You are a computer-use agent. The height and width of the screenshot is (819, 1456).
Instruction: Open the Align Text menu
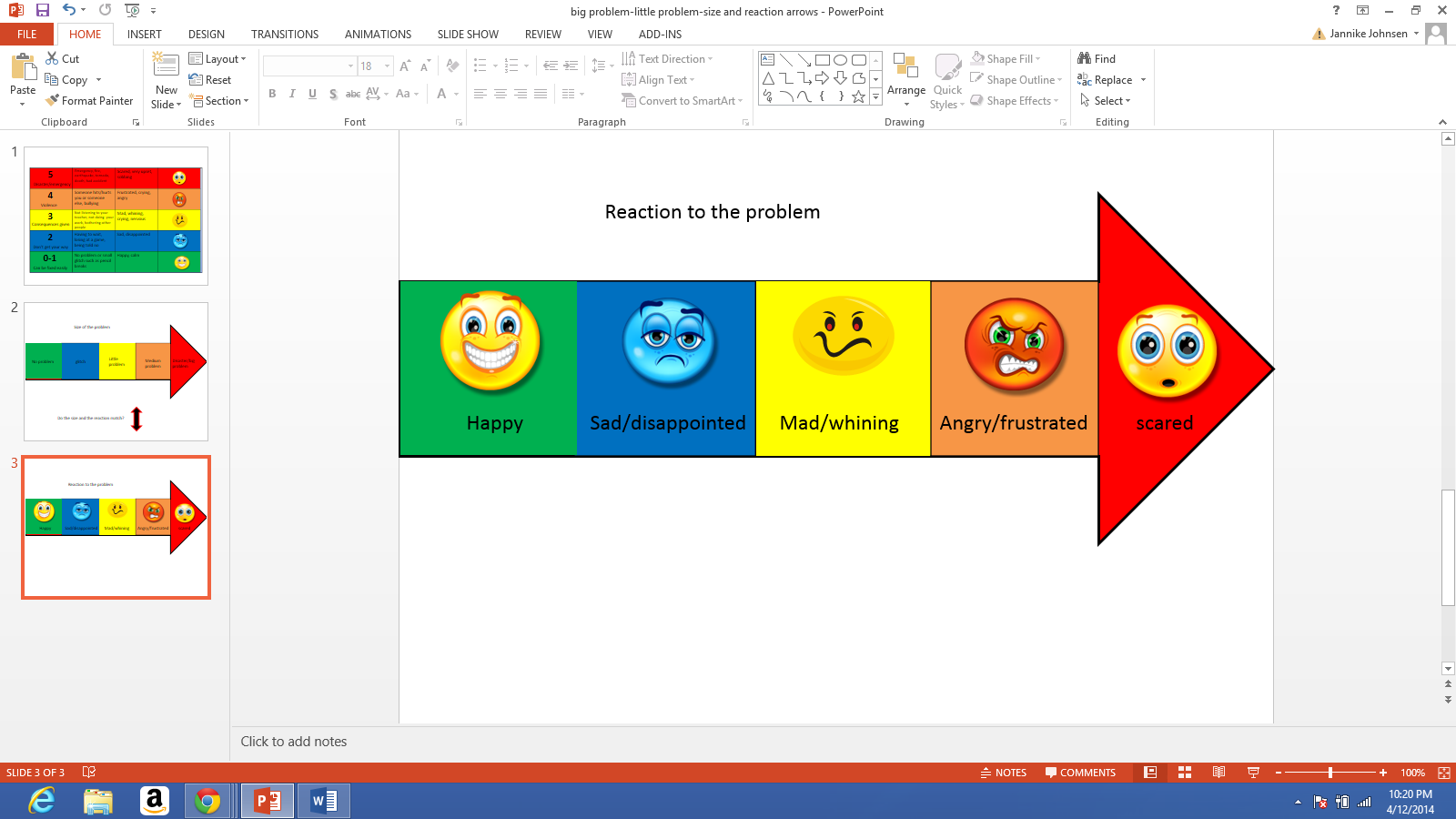658,80
